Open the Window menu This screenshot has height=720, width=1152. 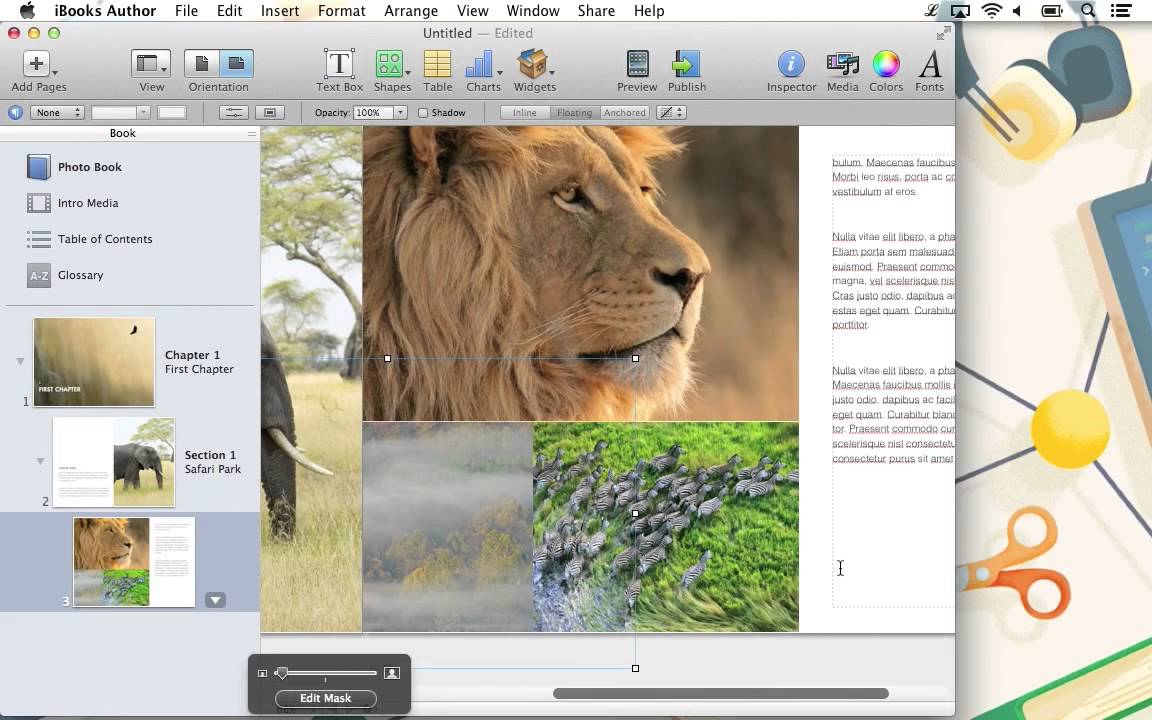tap(533, 11)
